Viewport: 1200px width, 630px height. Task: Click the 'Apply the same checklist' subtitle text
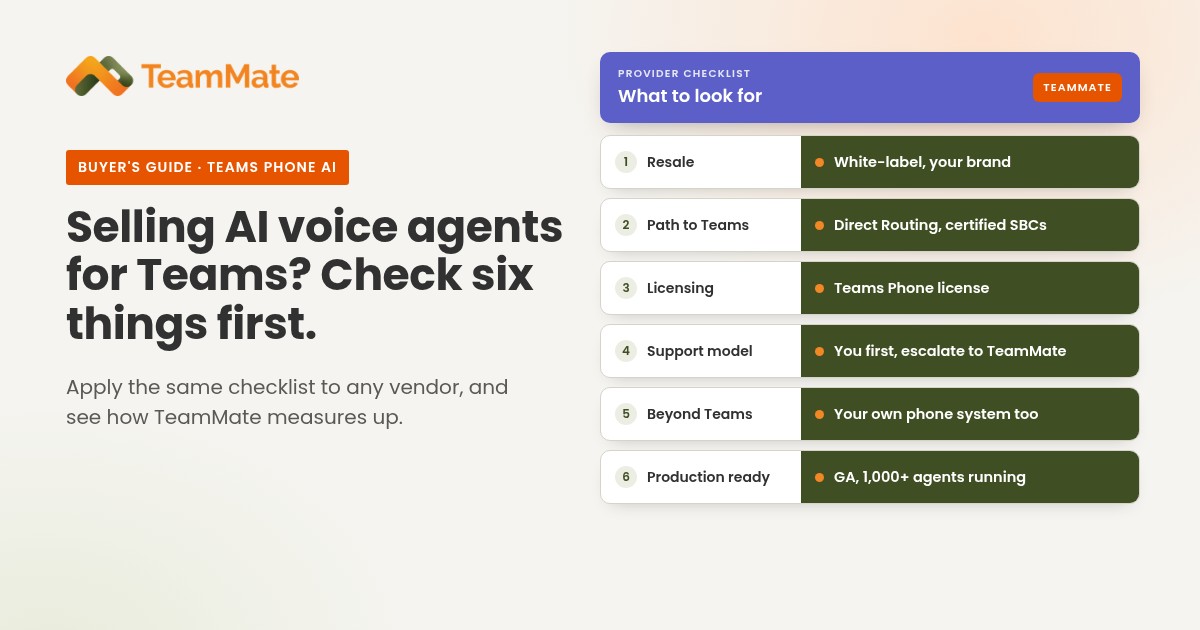(287, 402)
